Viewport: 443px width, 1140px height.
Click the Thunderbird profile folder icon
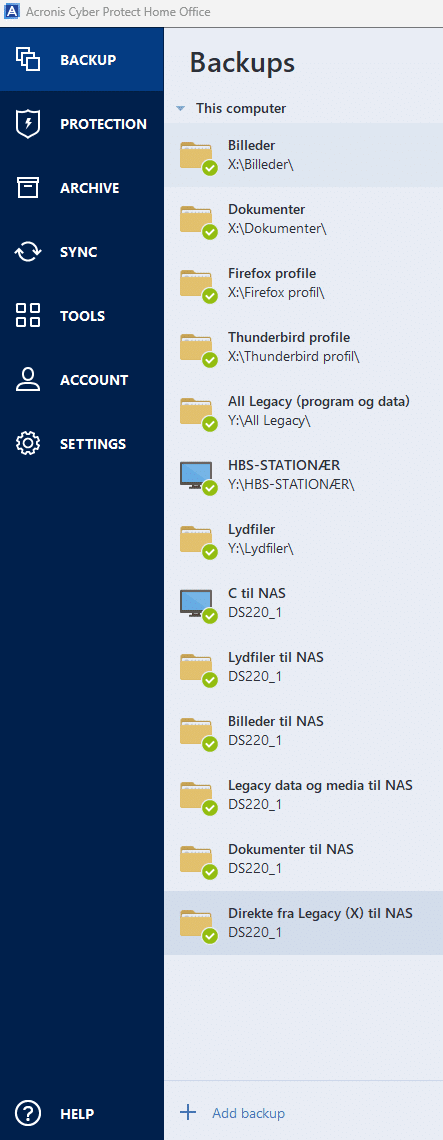tap(198, 349)
